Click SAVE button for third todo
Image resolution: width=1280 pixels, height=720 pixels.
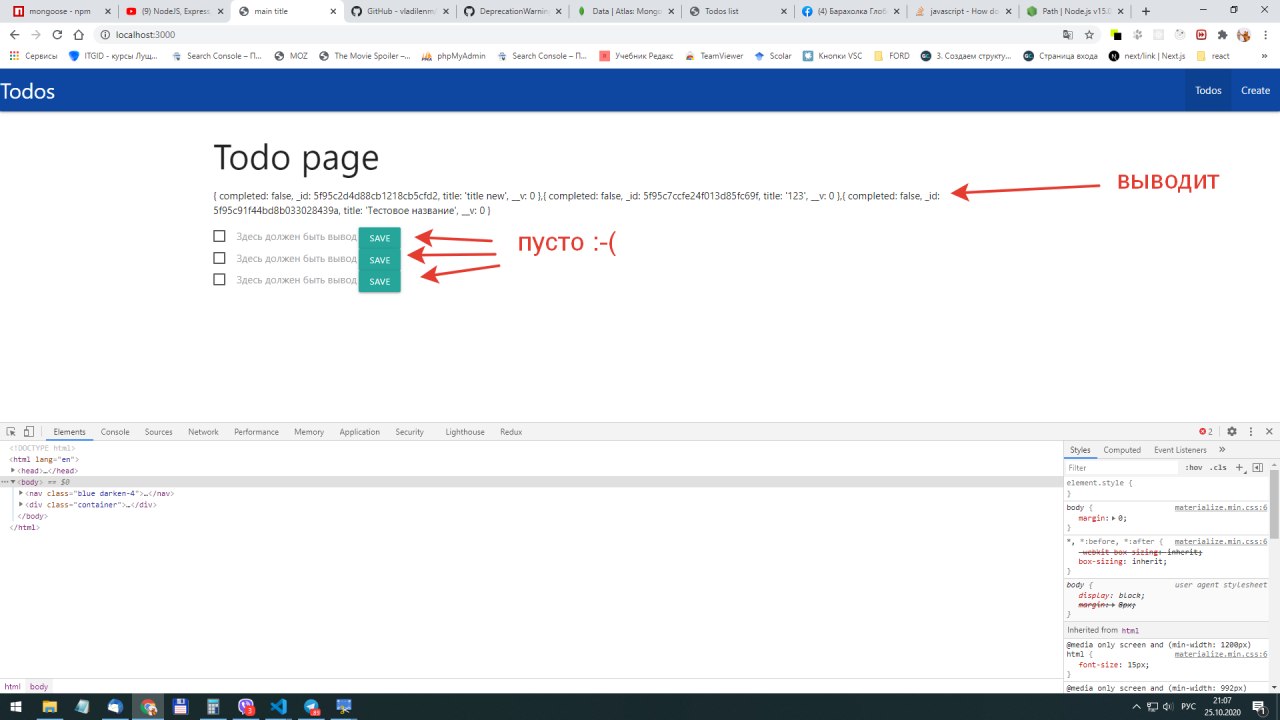(380, 282)
